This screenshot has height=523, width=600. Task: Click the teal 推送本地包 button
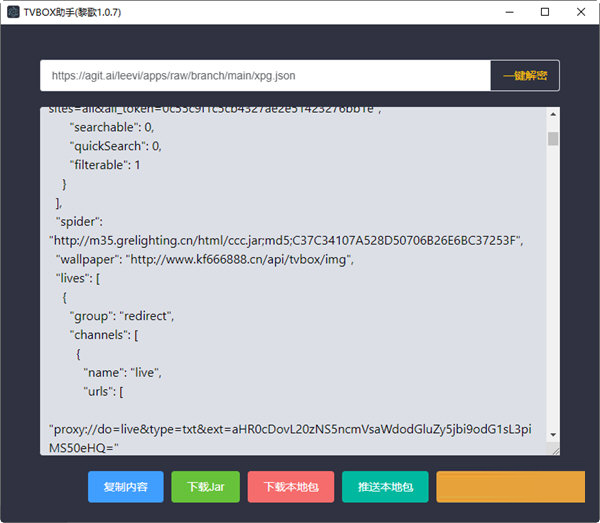pos(385,487)
